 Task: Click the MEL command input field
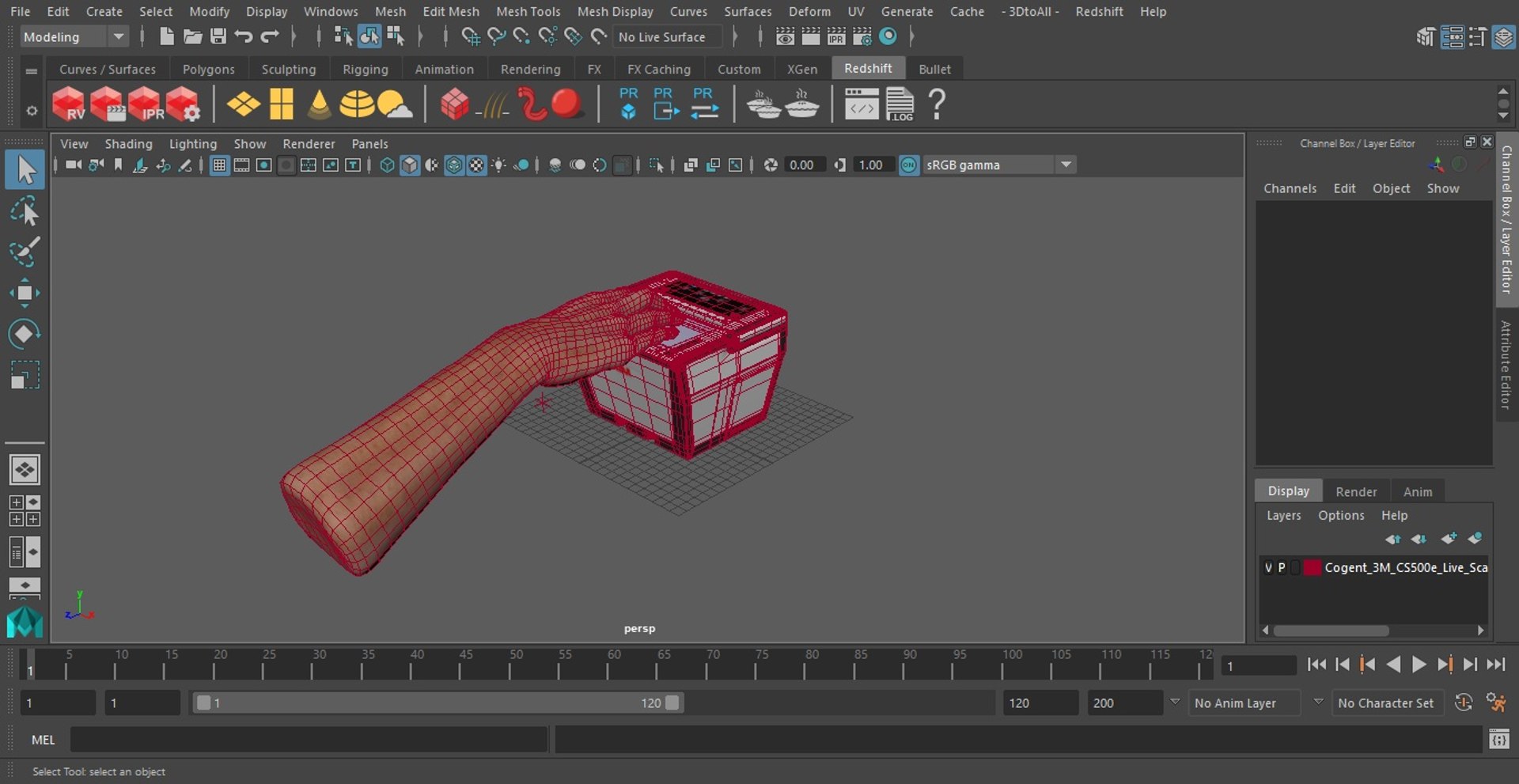[309, 739]
